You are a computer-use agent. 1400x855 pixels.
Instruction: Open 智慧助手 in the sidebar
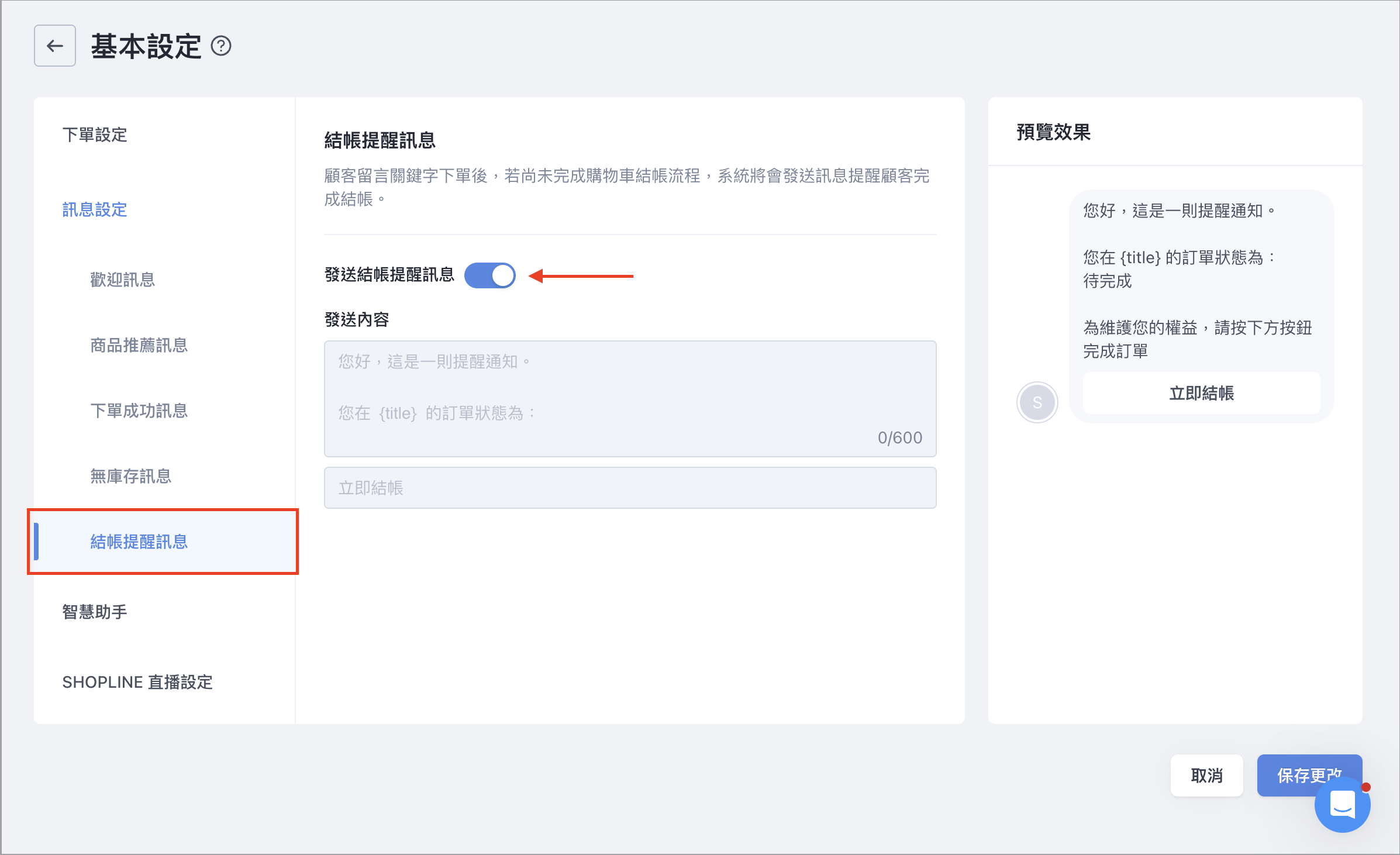(95, 612)
